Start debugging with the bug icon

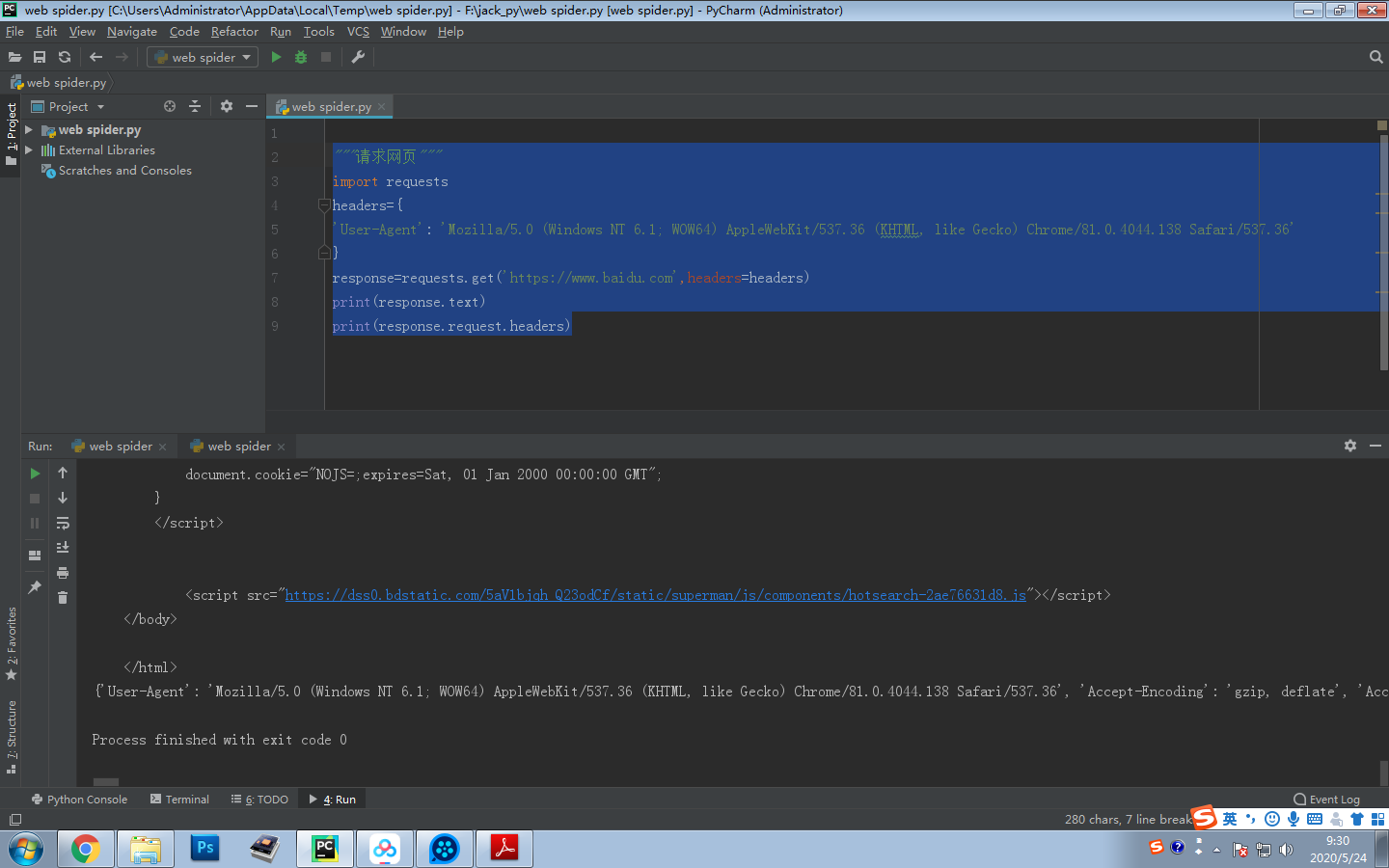301,57
